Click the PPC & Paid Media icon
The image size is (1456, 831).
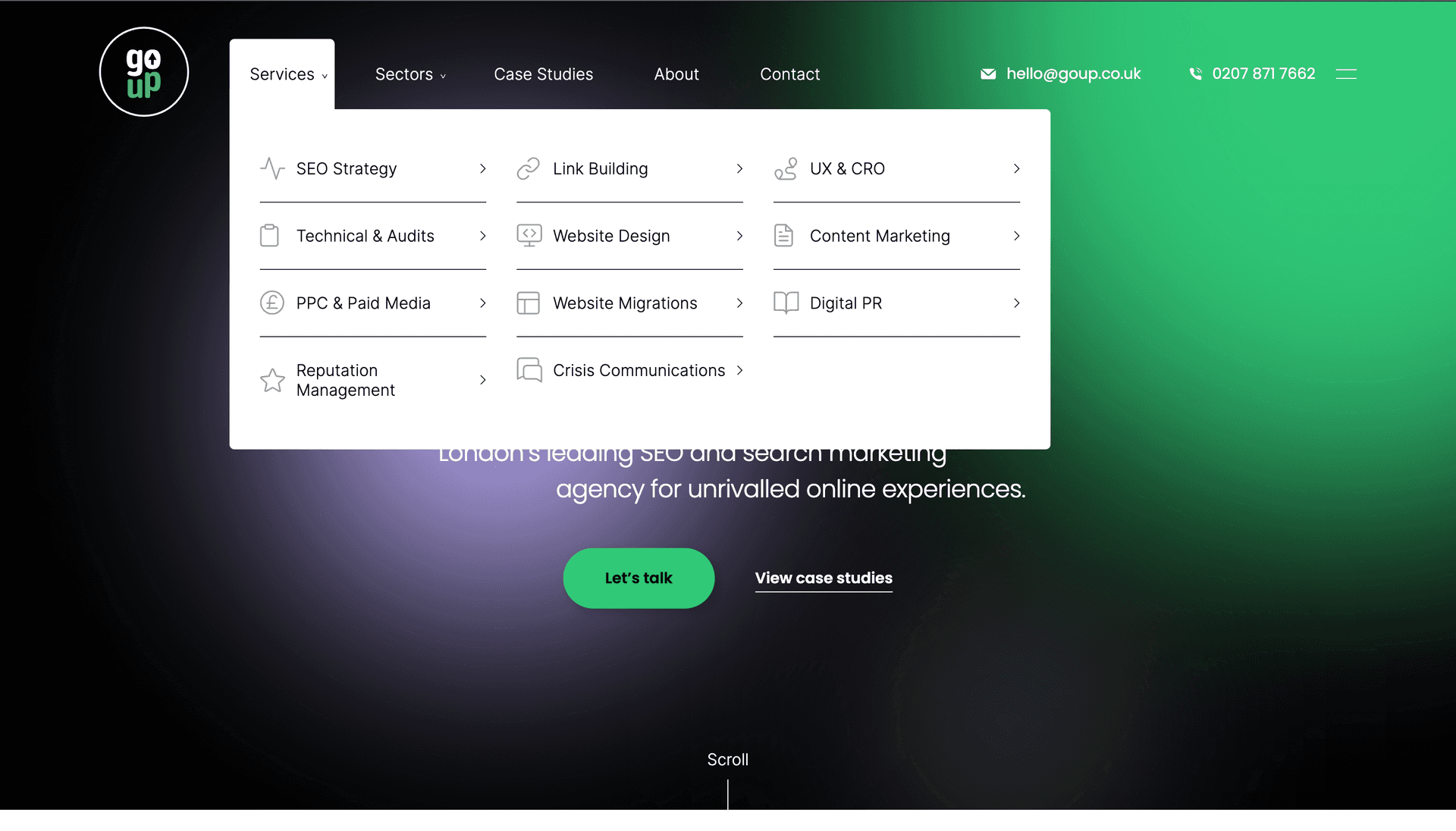(272, 303)
